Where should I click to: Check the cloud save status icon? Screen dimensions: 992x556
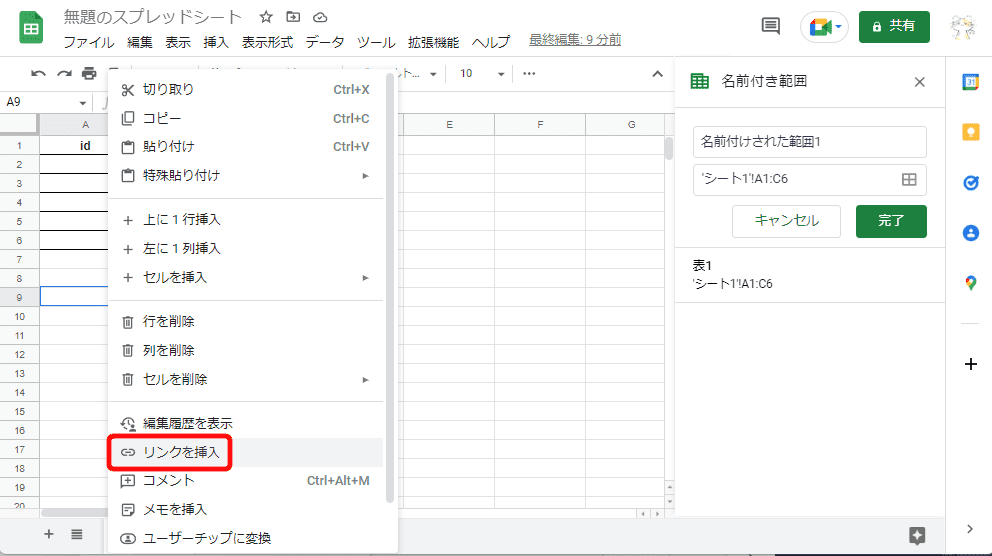coord(320,17)
